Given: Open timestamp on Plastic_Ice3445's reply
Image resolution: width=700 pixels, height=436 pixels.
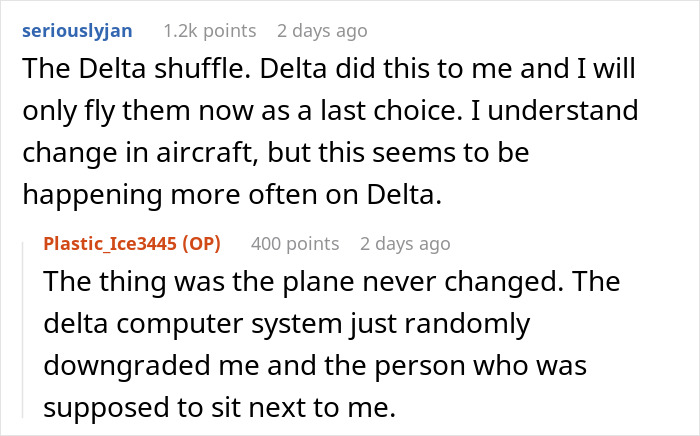Looking at the screenshot, I should pyautogui.click(x=406, y=243).
